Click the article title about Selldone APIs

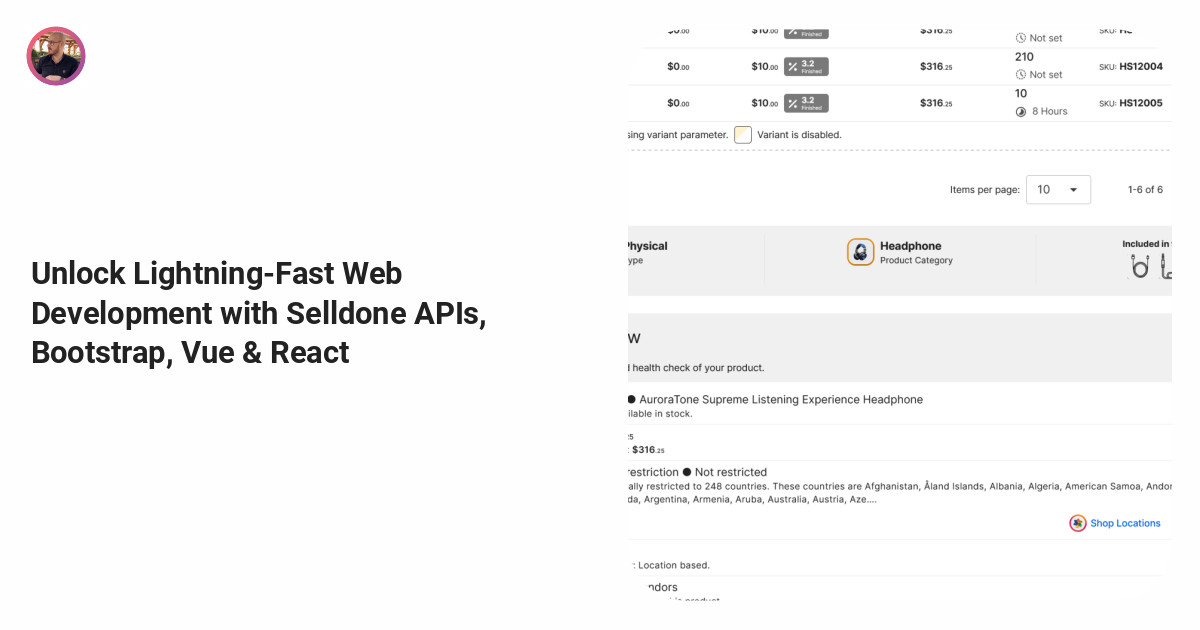[259, 313]
